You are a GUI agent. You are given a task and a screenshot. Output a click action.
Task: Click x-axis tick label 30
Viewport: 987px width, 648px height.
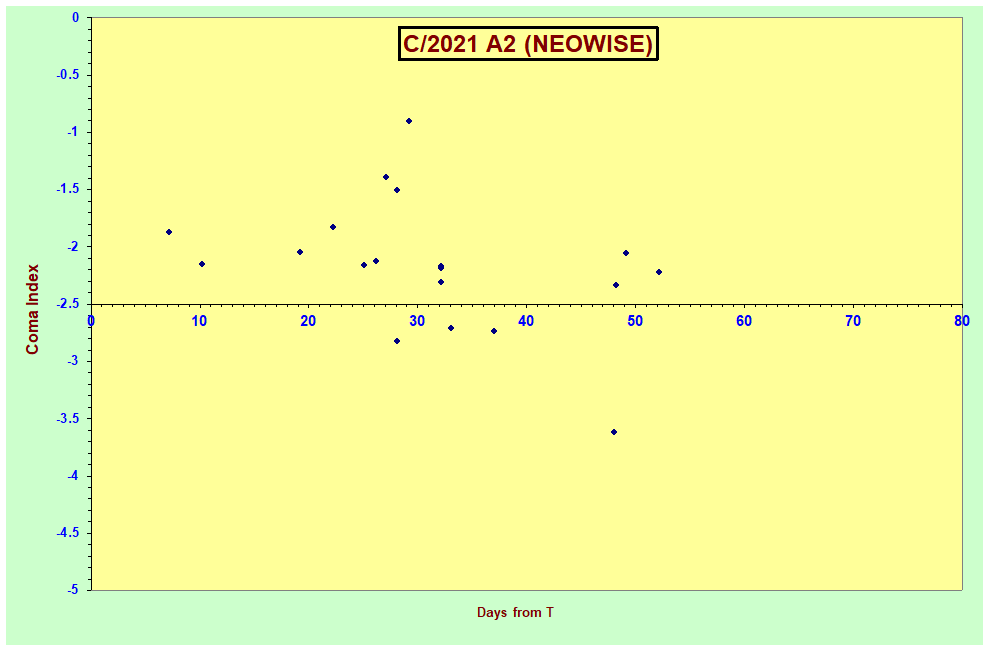coord(417,321)
